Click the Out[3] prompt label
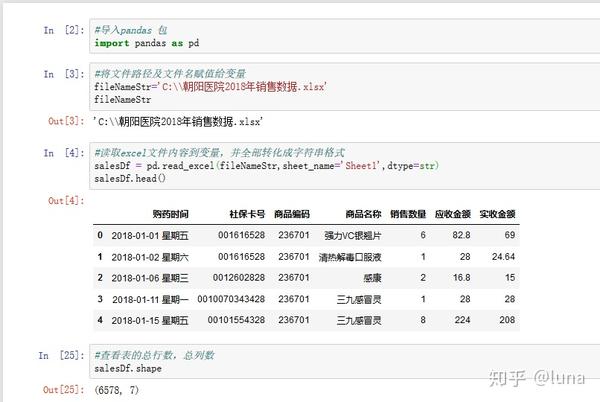The image size is (600, 402). pyautogui.click(x=66, y=121)
